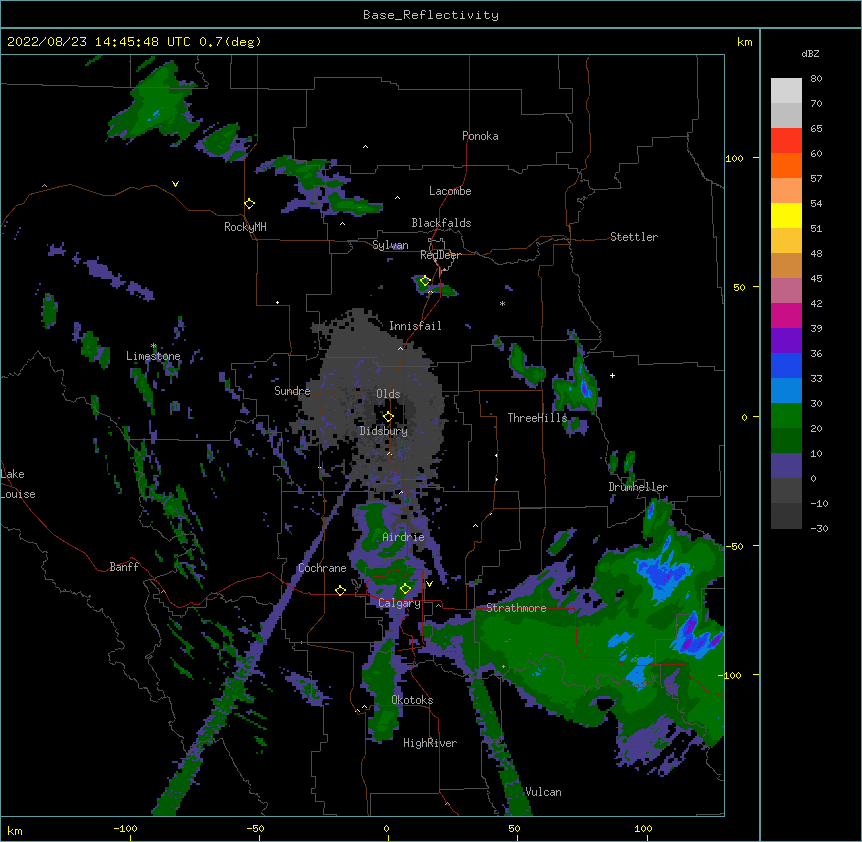Image resolution: width=862 pixels, height=842 pixels.
Task: Click the blue high-reflectivity storm core near ThreeHills
Action: [585, 388]
